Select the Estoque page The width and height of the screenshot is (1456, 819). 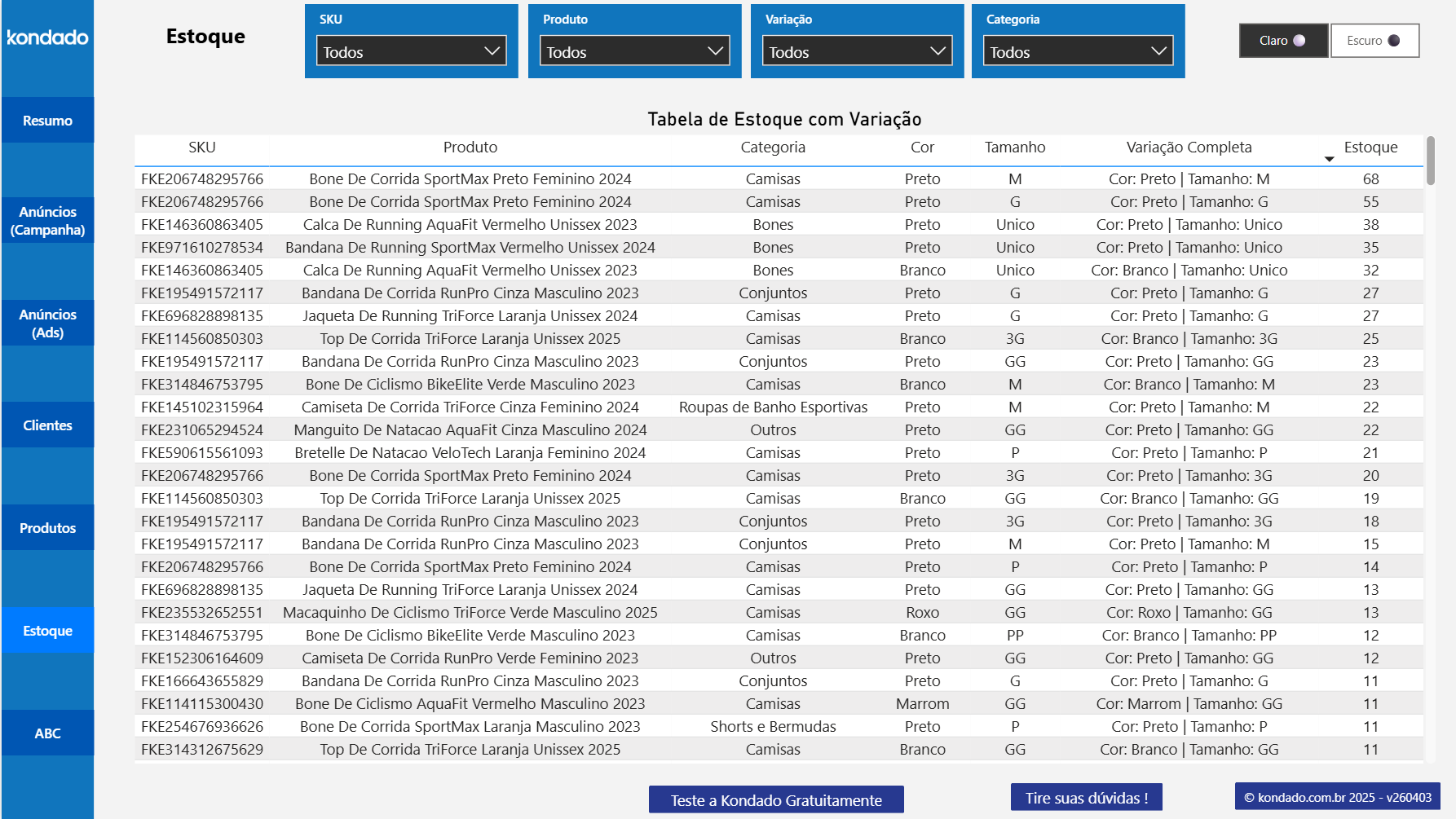coord(46,630)
